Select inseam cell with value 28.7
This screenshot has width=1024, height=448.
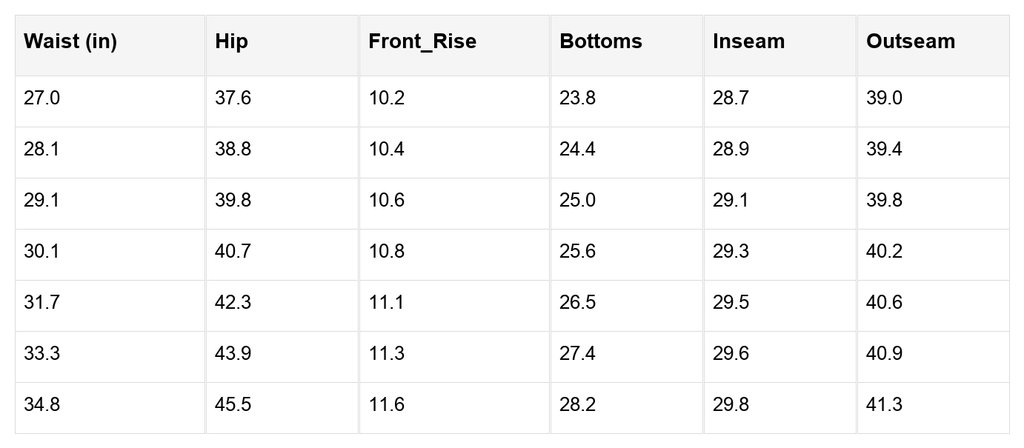pos(731,99)
